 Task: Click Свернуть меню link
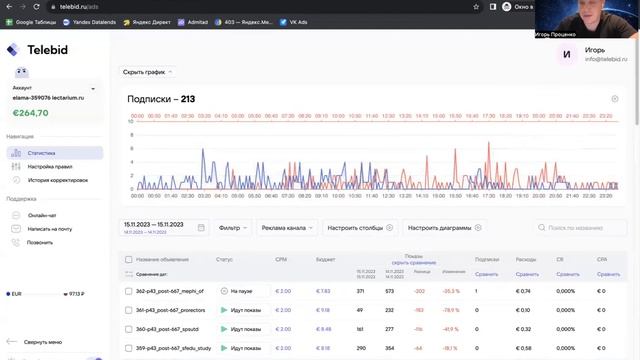point(43,342)
